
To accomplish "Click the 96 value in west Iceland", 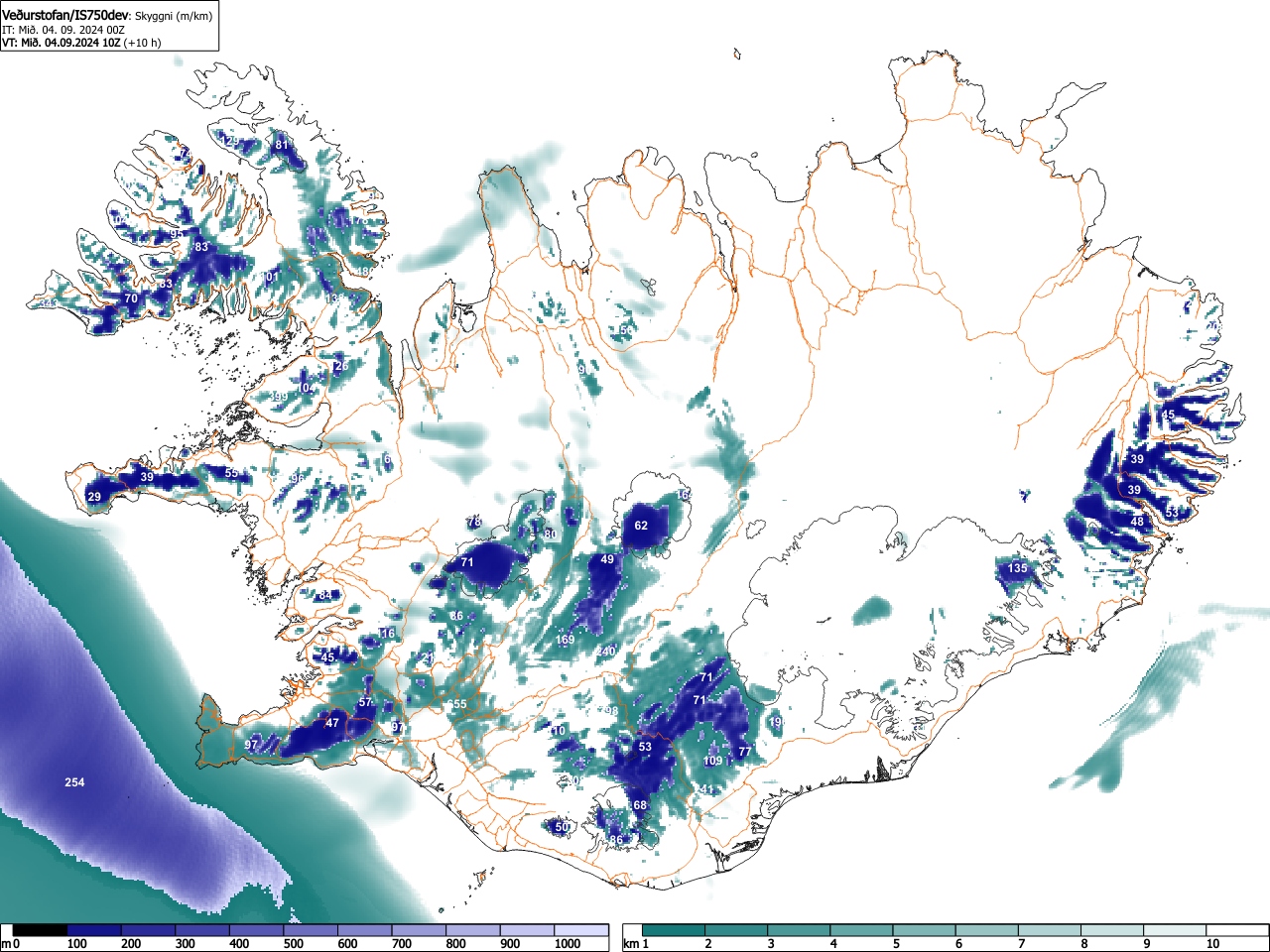I will 297,479.
